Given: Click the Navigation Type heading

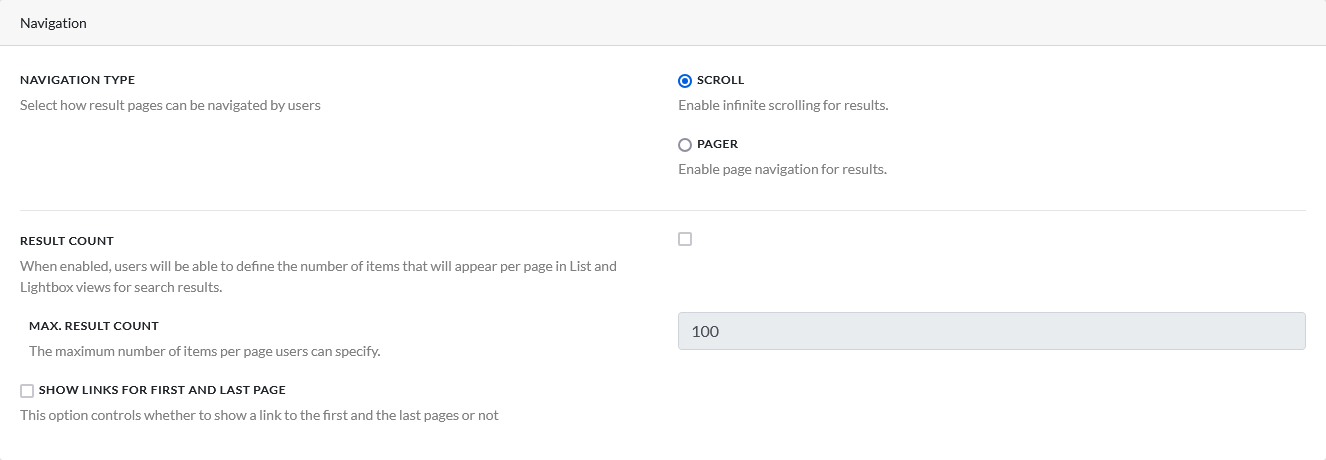Looking at the screenshot, I should coord(77,80).
